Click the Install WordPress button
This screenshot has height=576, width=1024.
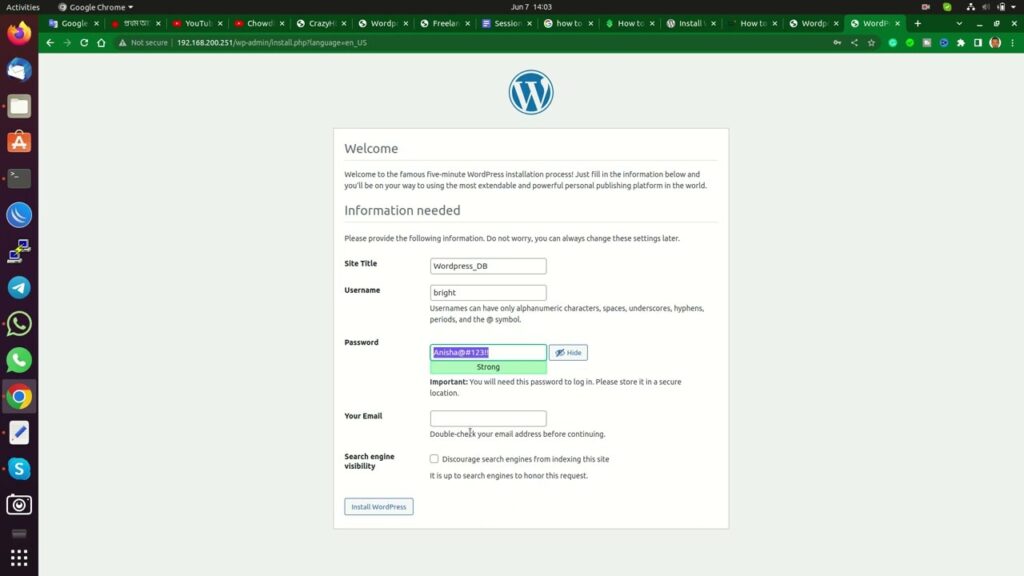(379, 507)
